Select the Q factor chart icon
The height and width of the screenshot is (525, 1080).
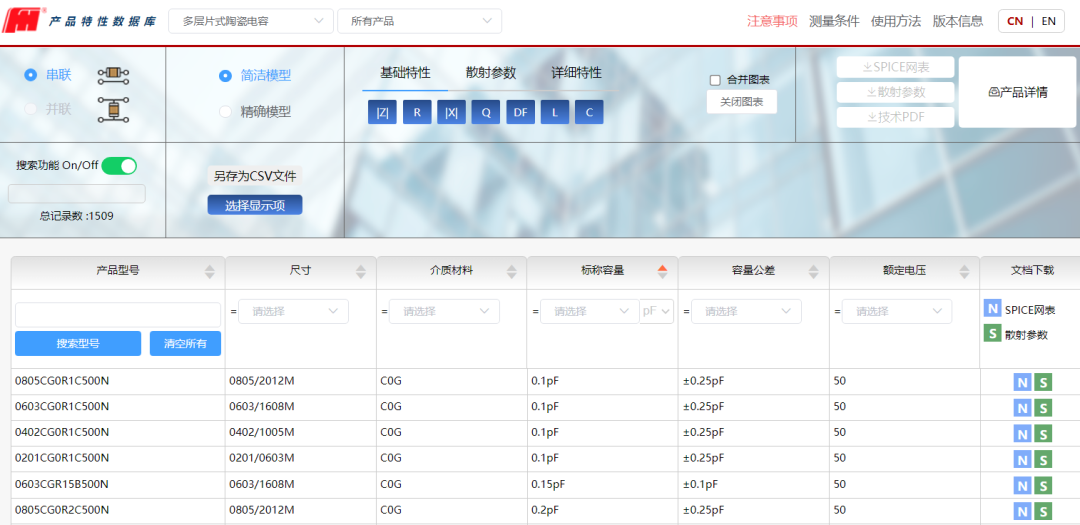click(486, 113)
